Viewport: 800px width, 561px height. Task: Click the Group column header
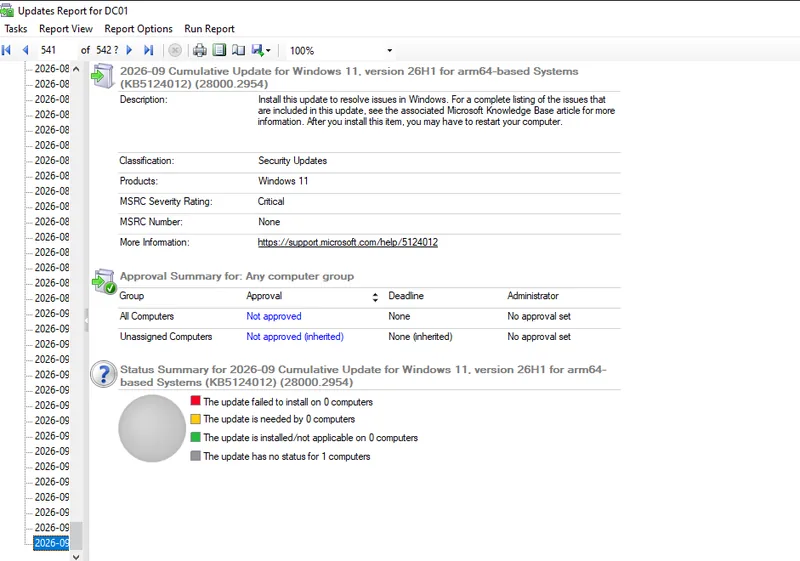click(132, 296)
